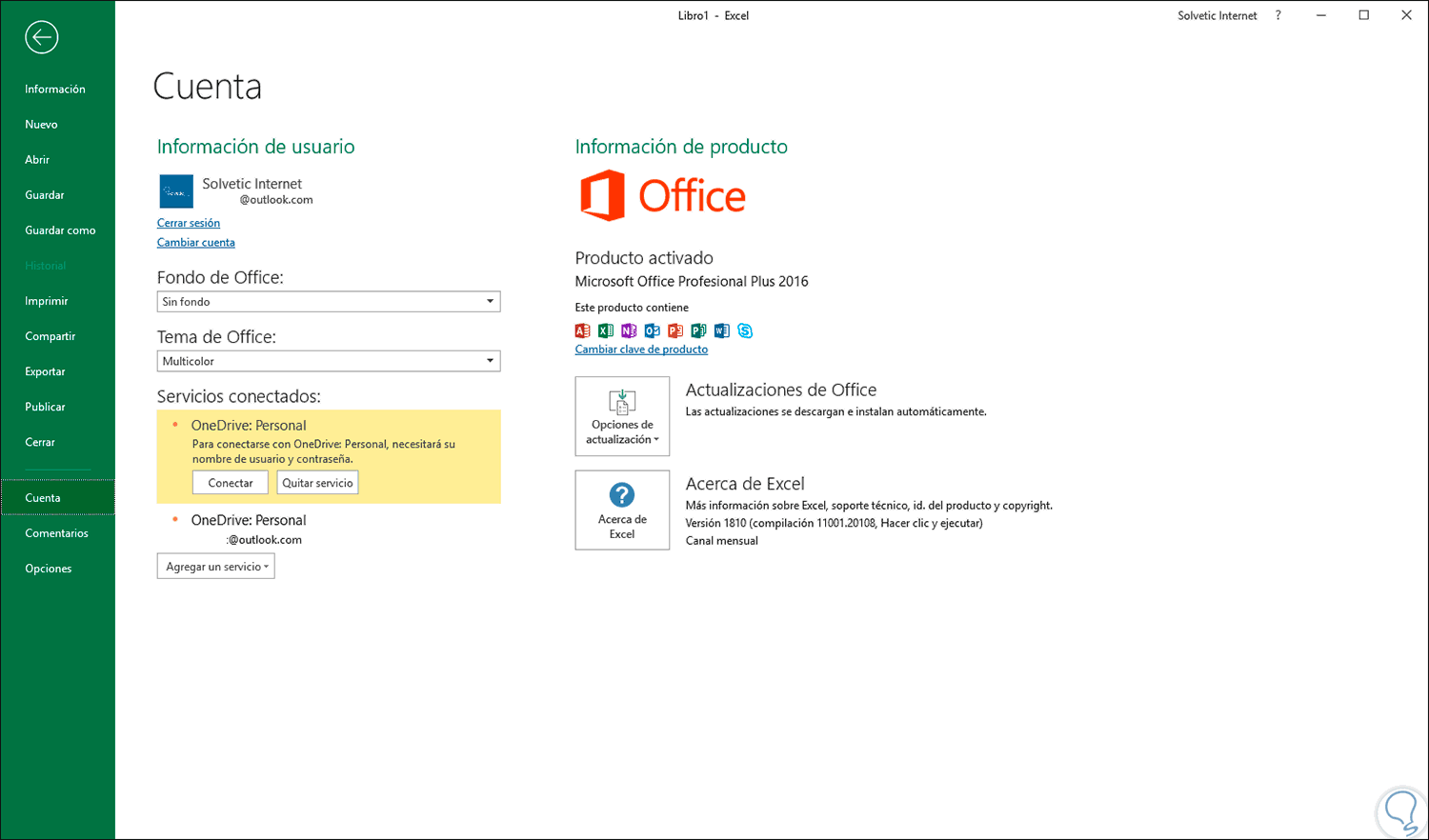Screen dimensions: 1429x840
Task: Click the PowerPoint product icon
Action: point(675,330)
